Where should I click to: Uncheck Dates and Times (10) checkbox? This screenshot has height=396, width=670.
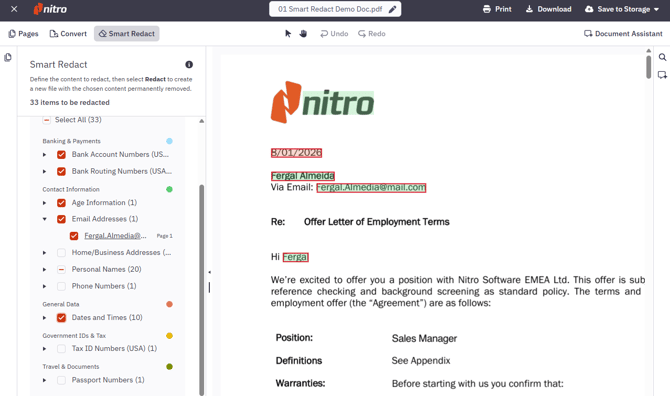61,318
